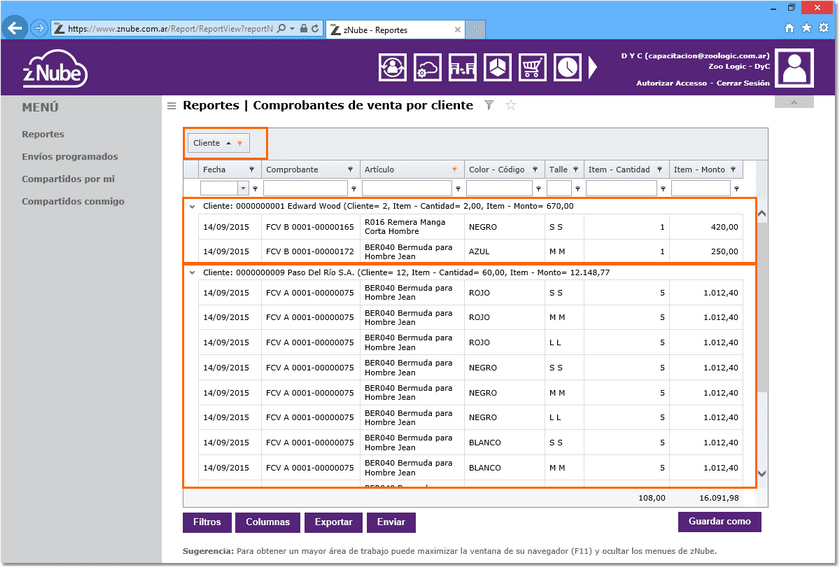Click the Talle filter input box
This screenshot has width=840, height=568.
pyautogui.click(x=559, y=188)
